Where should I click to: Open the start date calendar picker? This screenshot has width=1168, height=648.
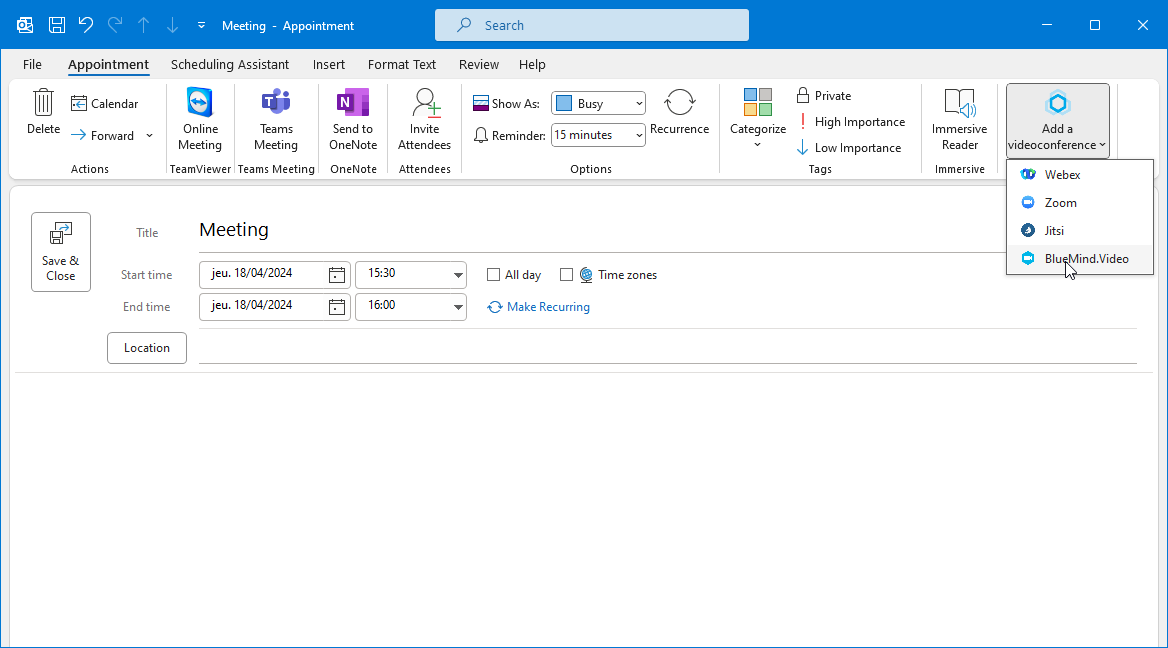(x=337, y=275)
